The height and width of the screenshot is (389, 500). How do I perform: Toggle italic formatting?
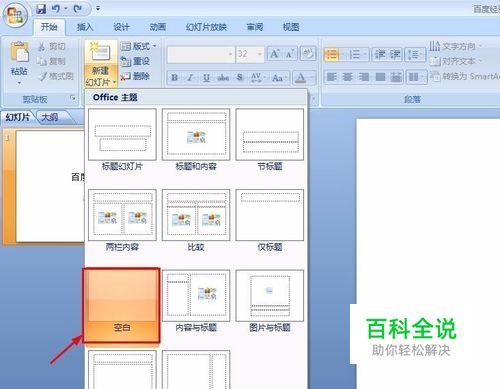tap(190, 78)
